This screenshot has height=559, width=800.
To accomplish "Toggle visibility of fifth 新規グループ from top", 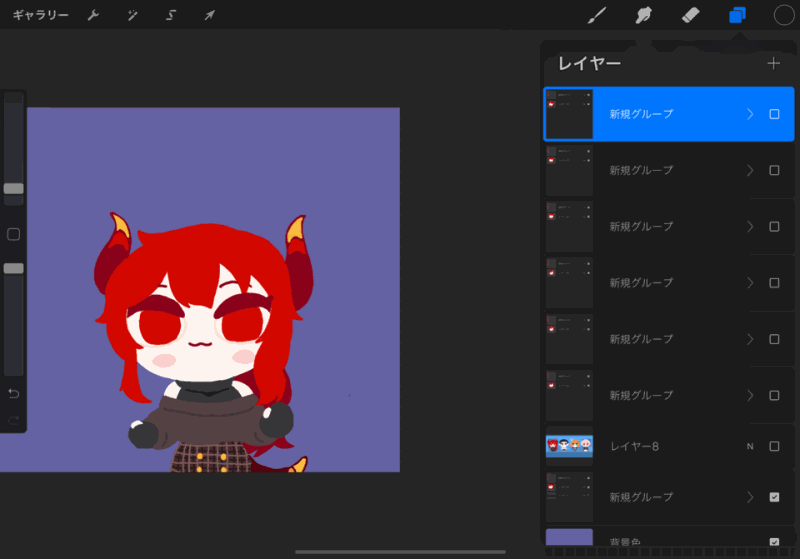I will [x=774, y=339].
